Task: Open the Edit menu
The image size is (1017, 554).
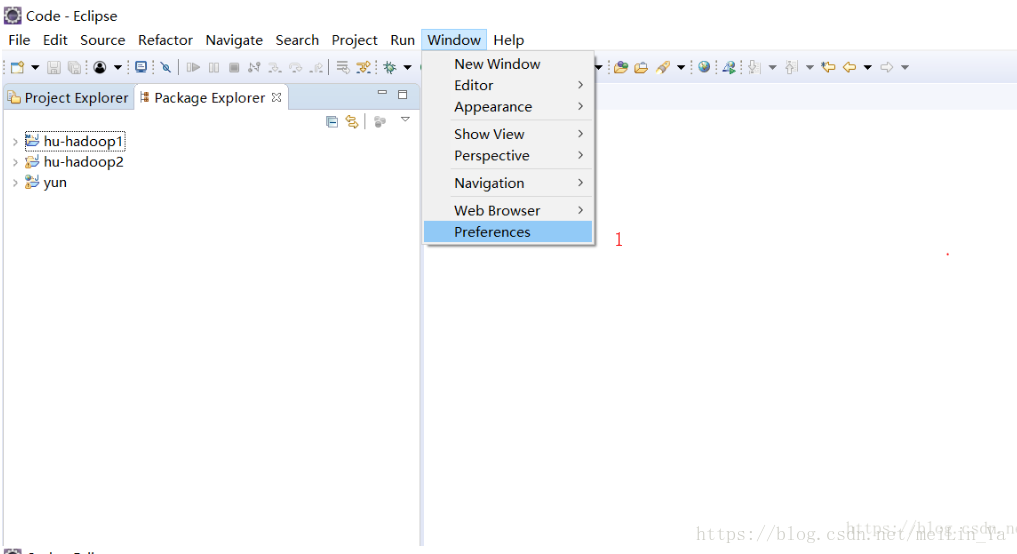Action: click(x=55, y=40)
